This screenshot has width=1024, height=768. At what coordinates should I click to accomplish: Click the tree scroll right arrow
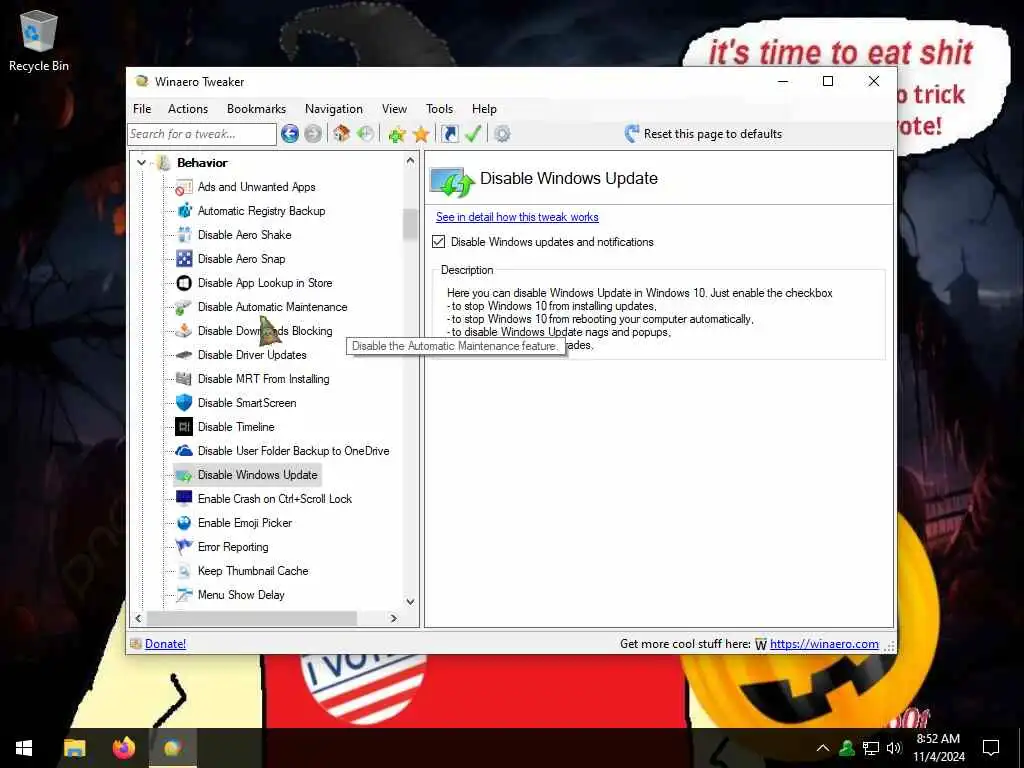click(393, 618)
